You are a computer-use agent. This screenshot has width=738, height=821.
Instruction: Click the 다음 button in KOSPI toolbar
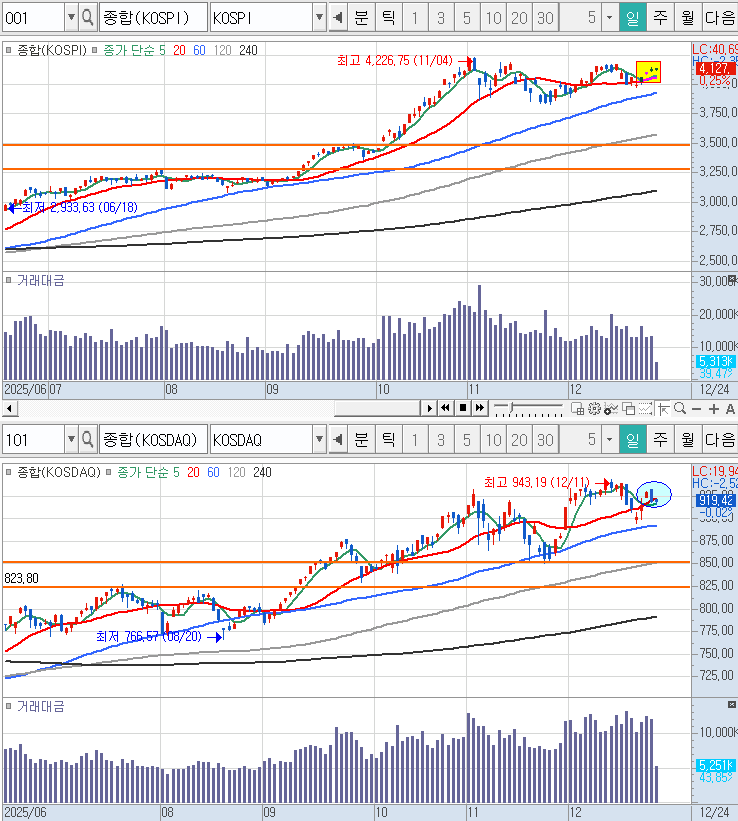tap(720, 17)
